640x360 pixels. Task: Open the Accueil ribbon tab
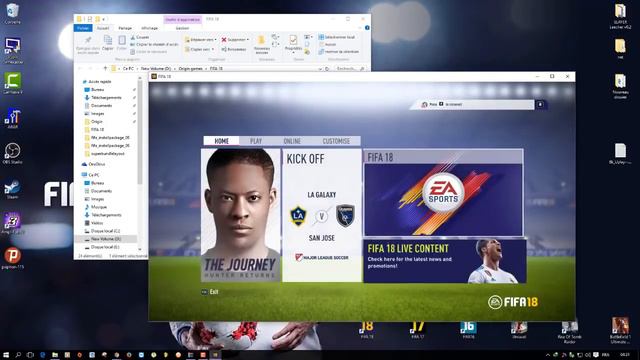pos(103,28)
